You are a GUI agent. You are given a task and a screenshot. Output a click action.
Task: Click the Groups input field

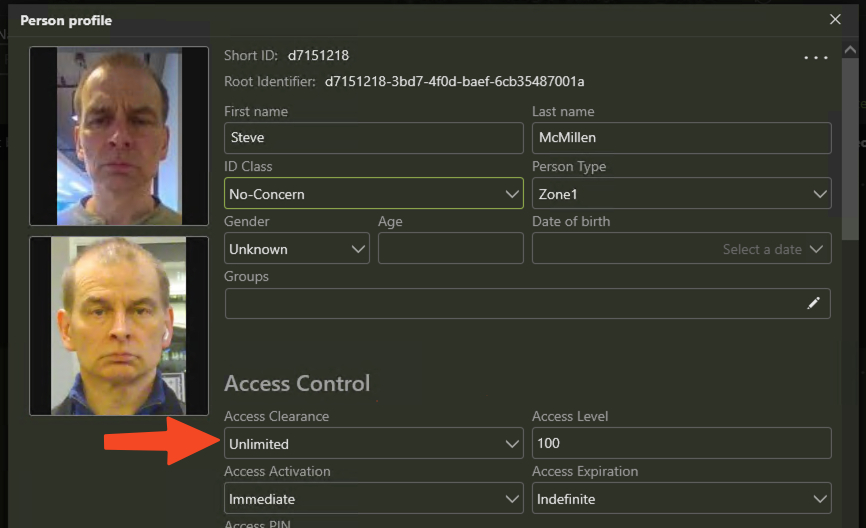[510, 304]
